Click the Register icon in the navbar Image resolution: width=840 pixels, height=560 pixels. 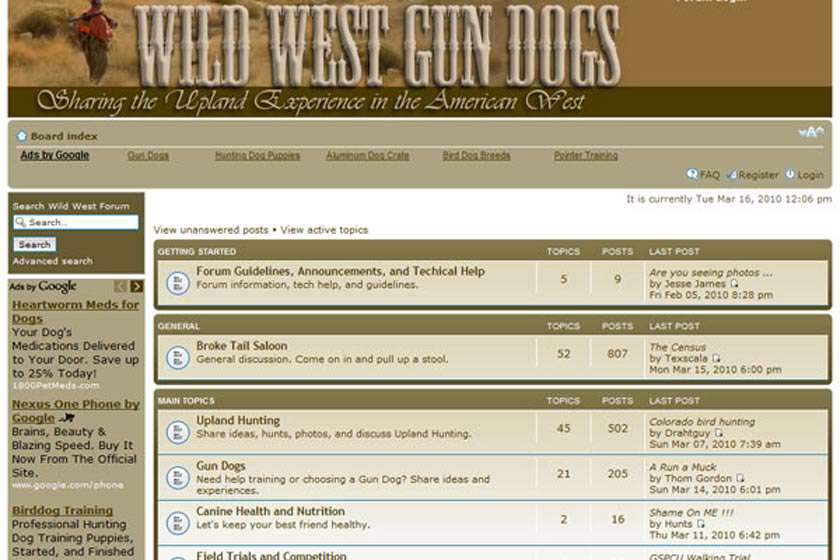(x=731, y=174)
